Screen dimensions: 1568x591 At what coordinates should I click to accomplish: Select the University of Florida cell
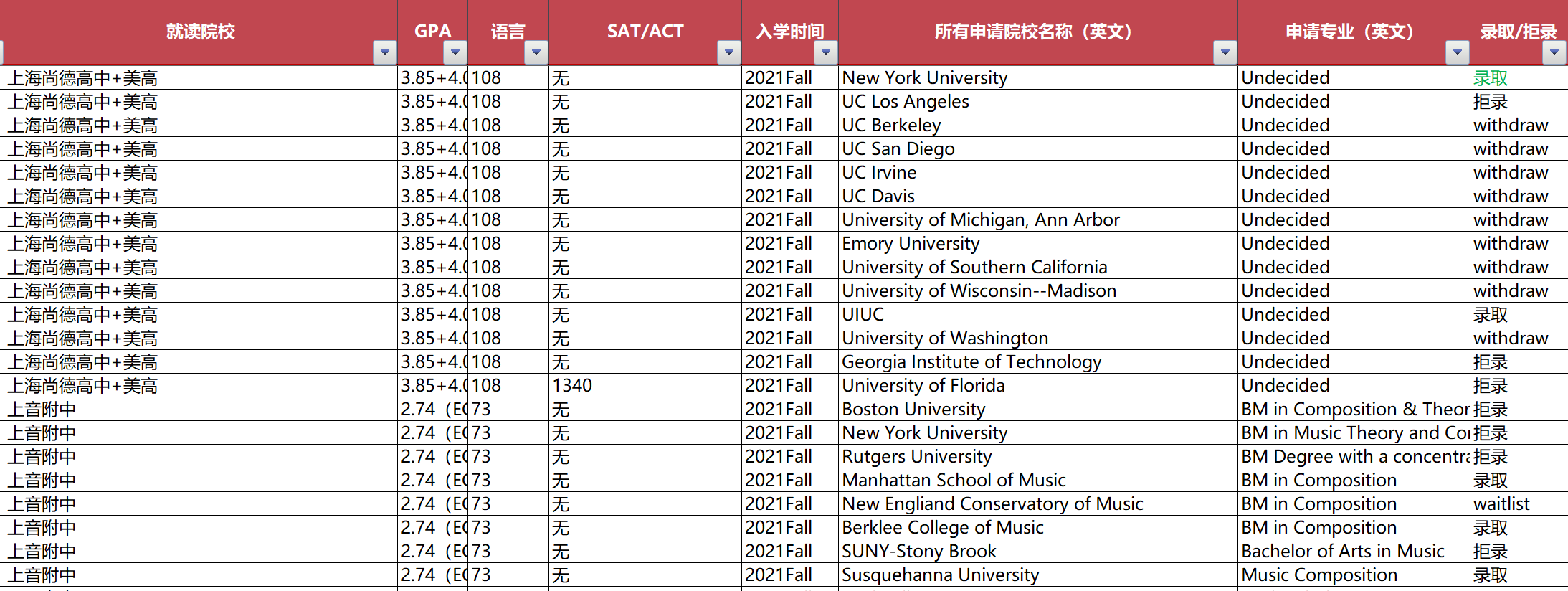1038,386
